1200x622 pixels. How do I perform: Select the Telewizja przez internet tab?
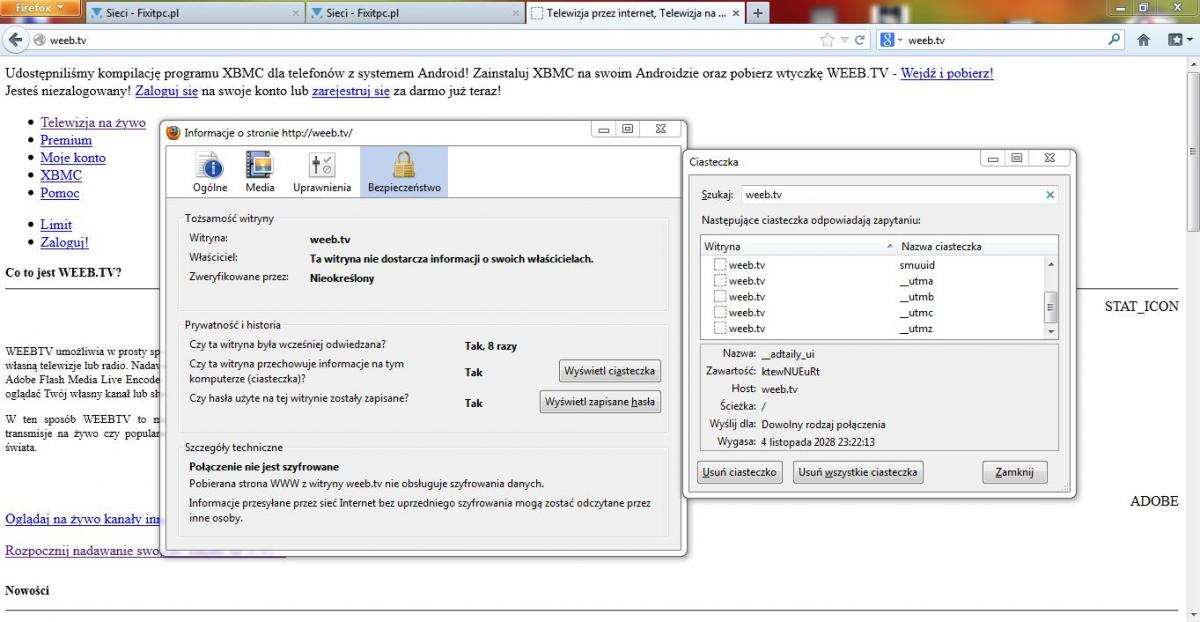point(635,13)
